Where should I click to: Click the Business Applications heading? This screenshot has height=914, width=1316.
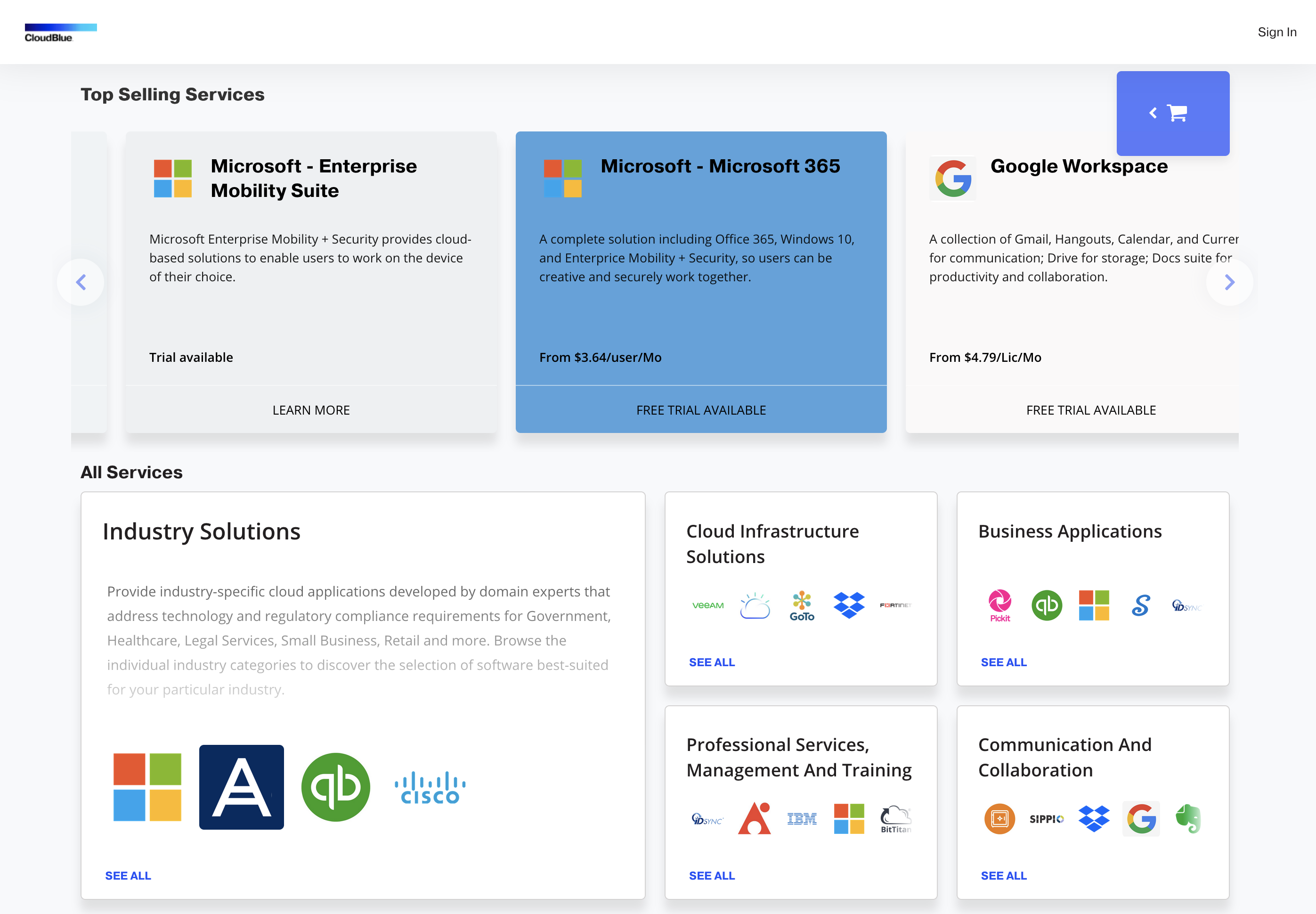[1069, 531]
